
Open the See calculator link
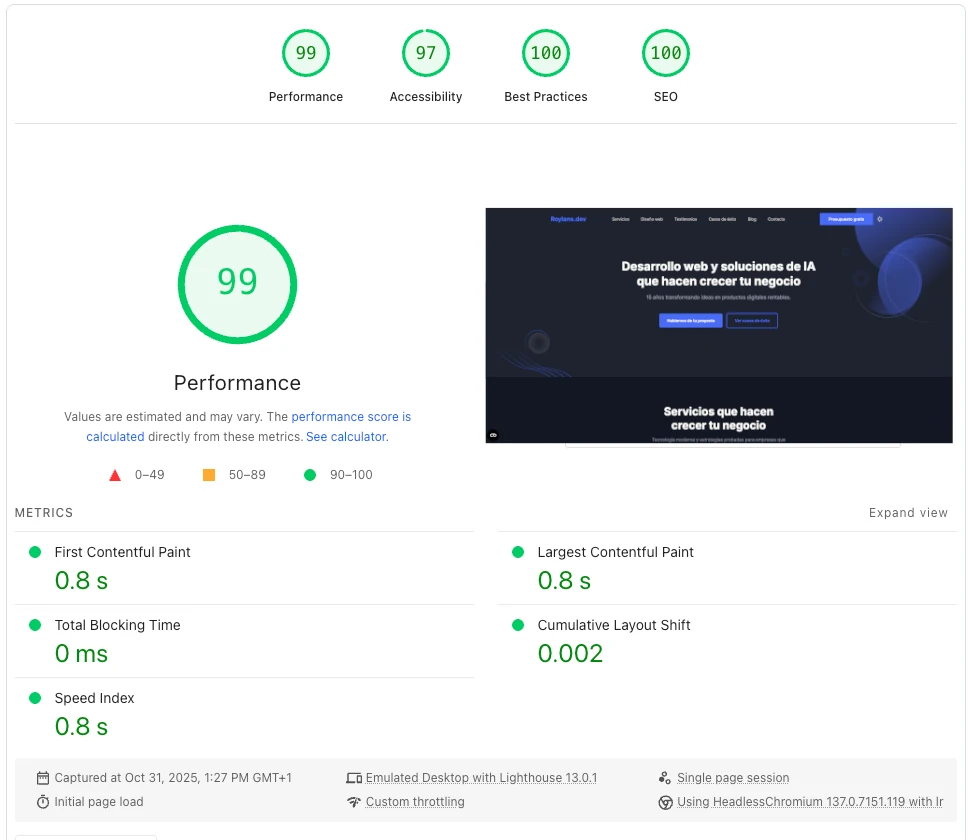coord(345,436)
